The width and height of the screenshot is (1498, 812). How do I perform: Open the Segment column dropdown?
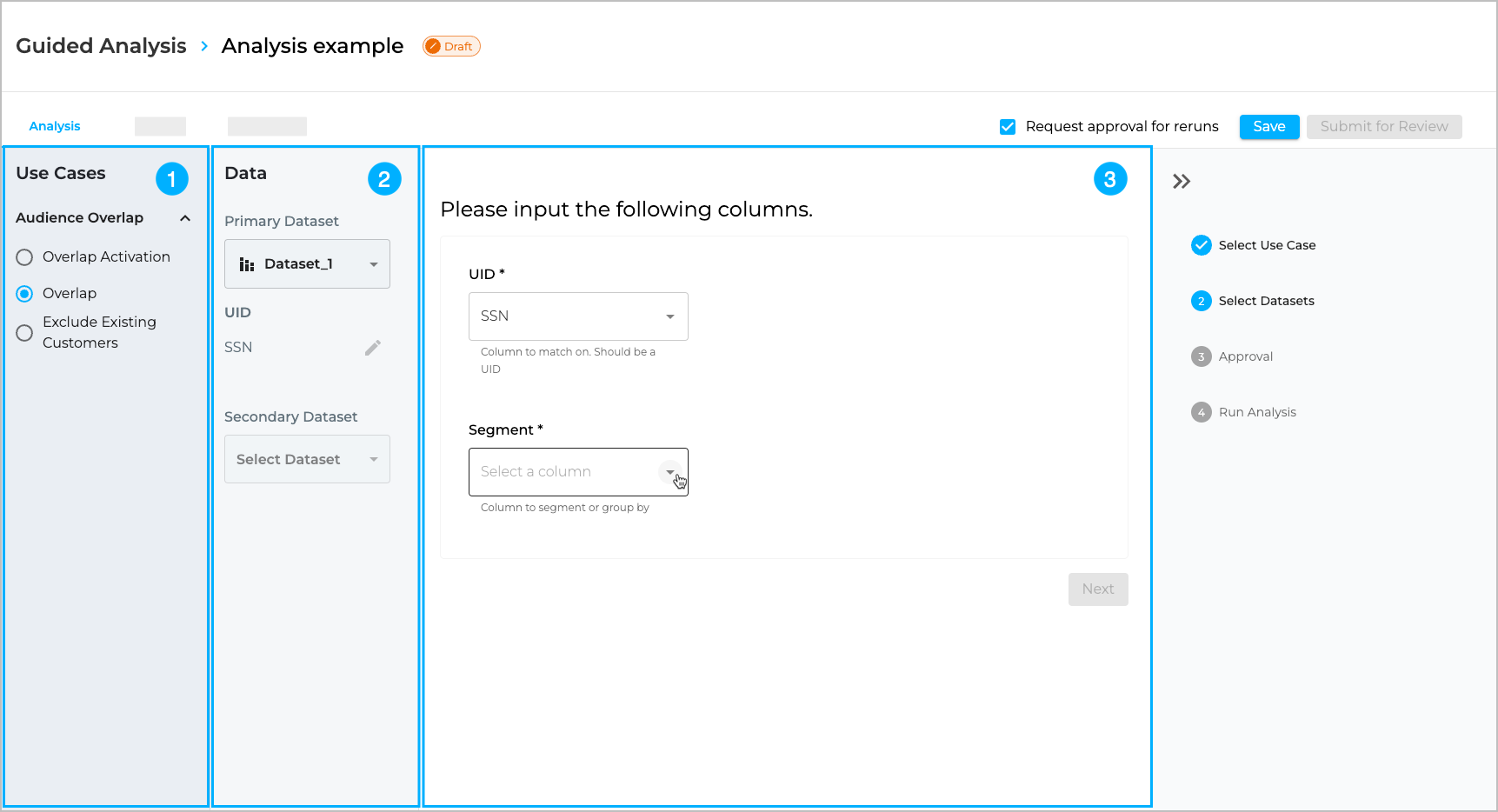578,472
